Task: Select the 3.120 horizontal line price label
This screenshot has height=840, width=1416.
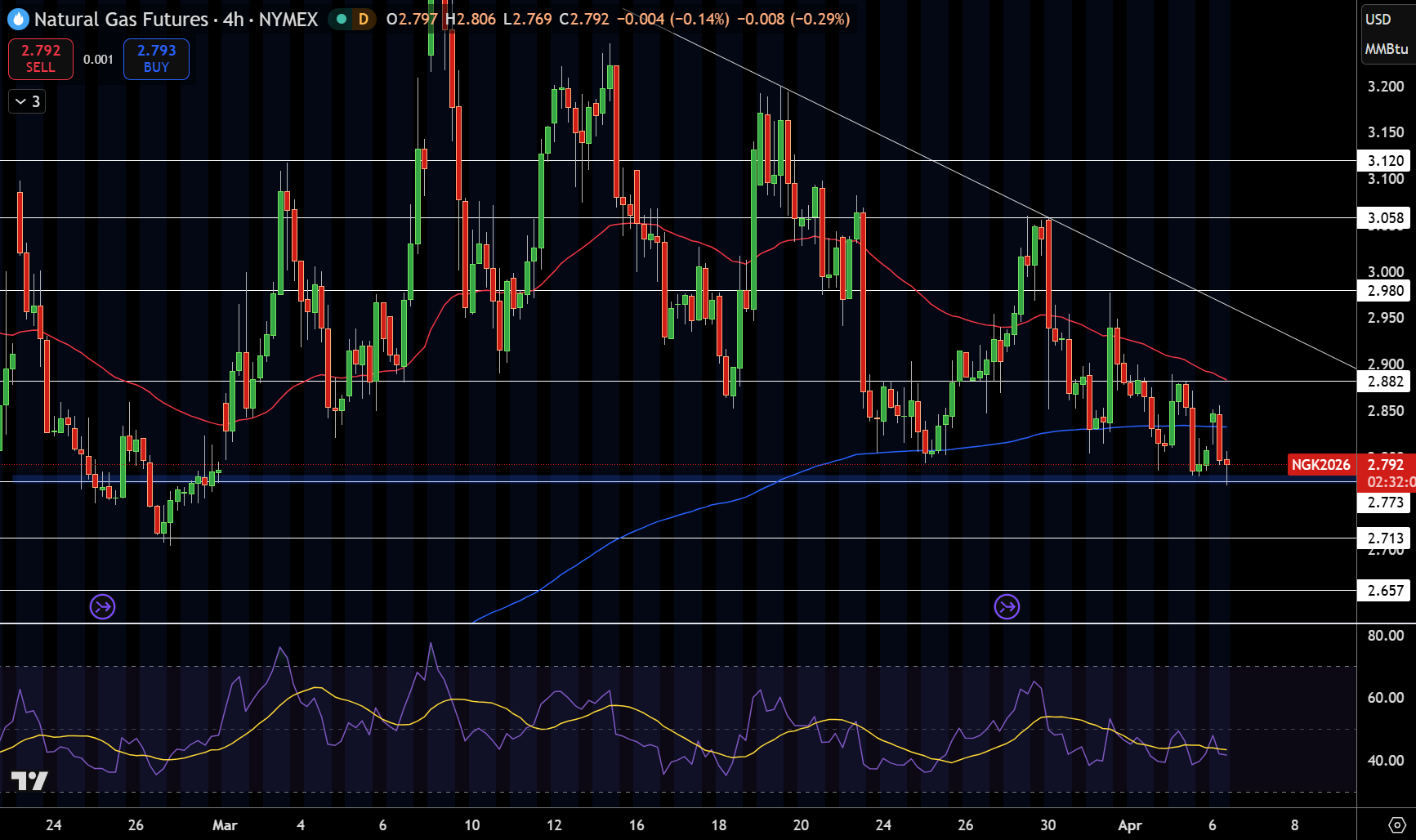Action: tap(1384, 161)
